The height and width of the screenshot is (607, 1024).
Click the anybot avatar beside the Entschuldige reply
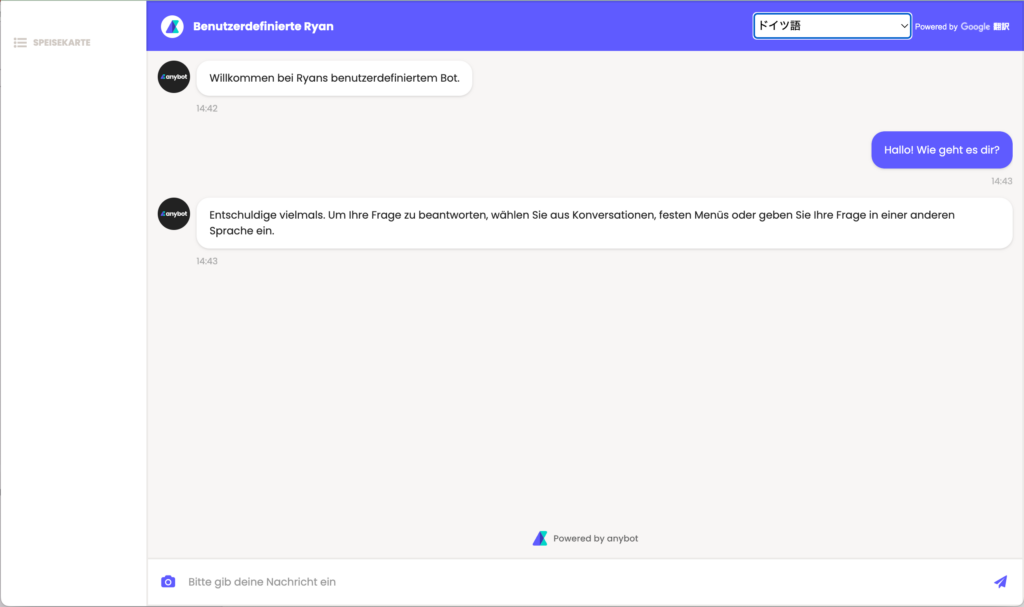[x=174, y=214]
